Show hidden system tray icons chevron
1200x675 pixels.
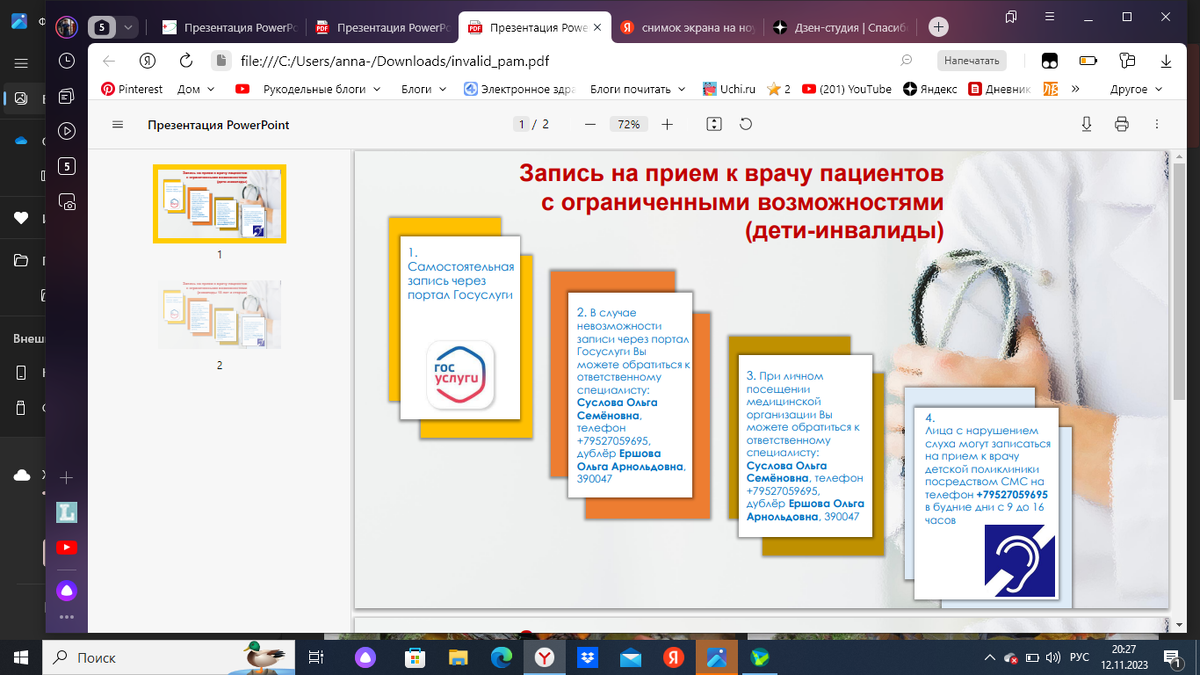click(x=990, y=657)
